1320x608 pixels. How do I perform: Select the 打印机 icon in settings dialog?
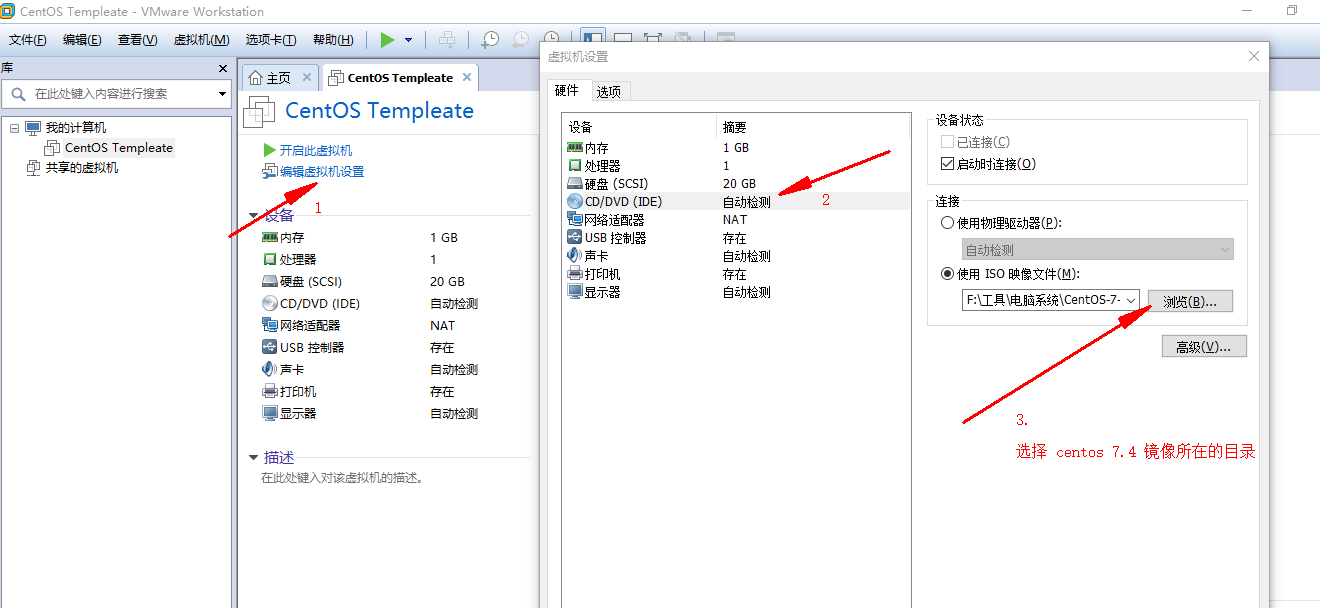click(574, 273)
